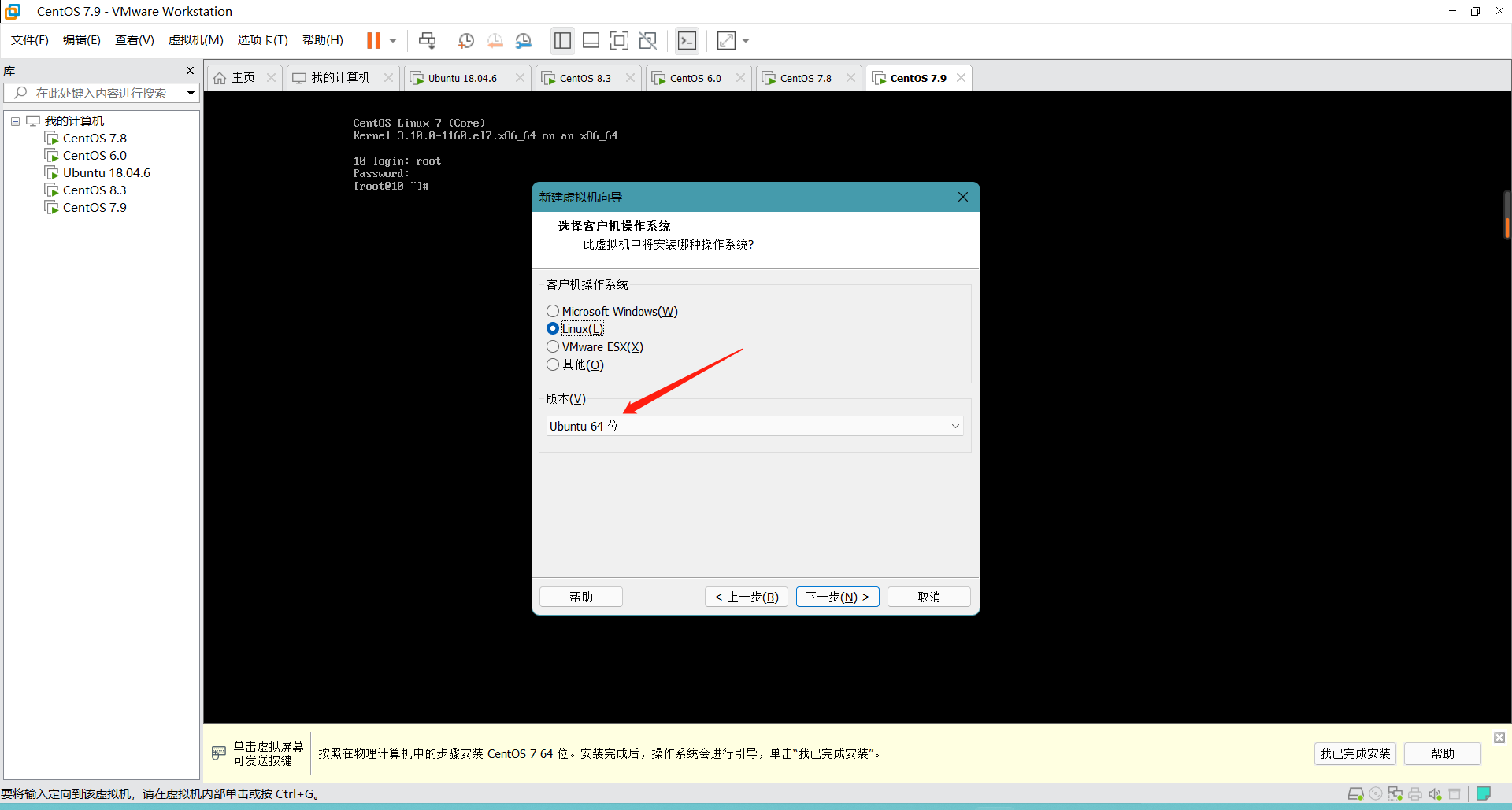Click the stretch guest display icon

click(726, 40)
